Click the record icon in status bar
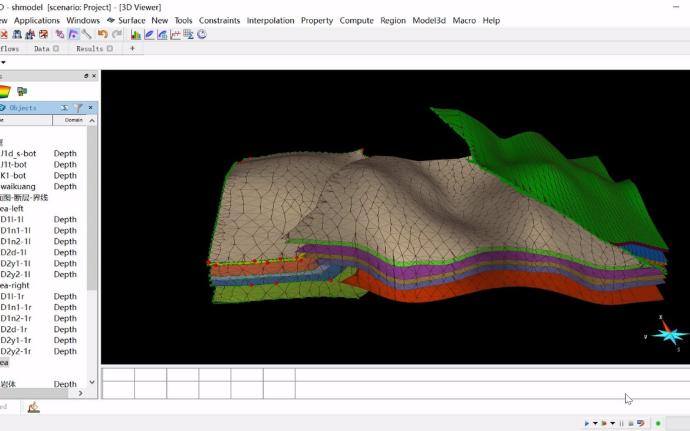The width and height of the screenshot is (690, 431). point(604,424)
